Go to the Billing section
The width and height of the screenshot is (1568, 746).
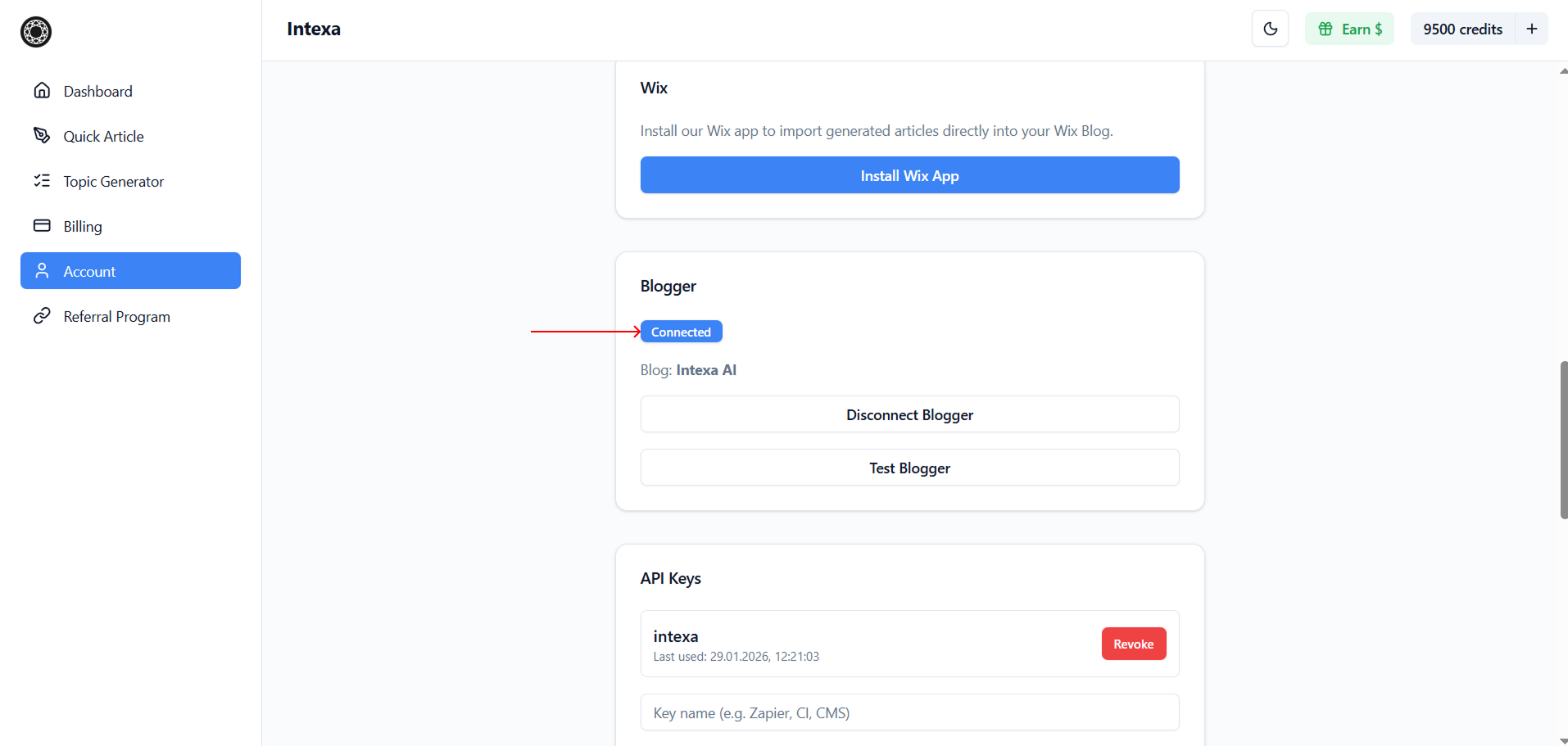[83, 227]
